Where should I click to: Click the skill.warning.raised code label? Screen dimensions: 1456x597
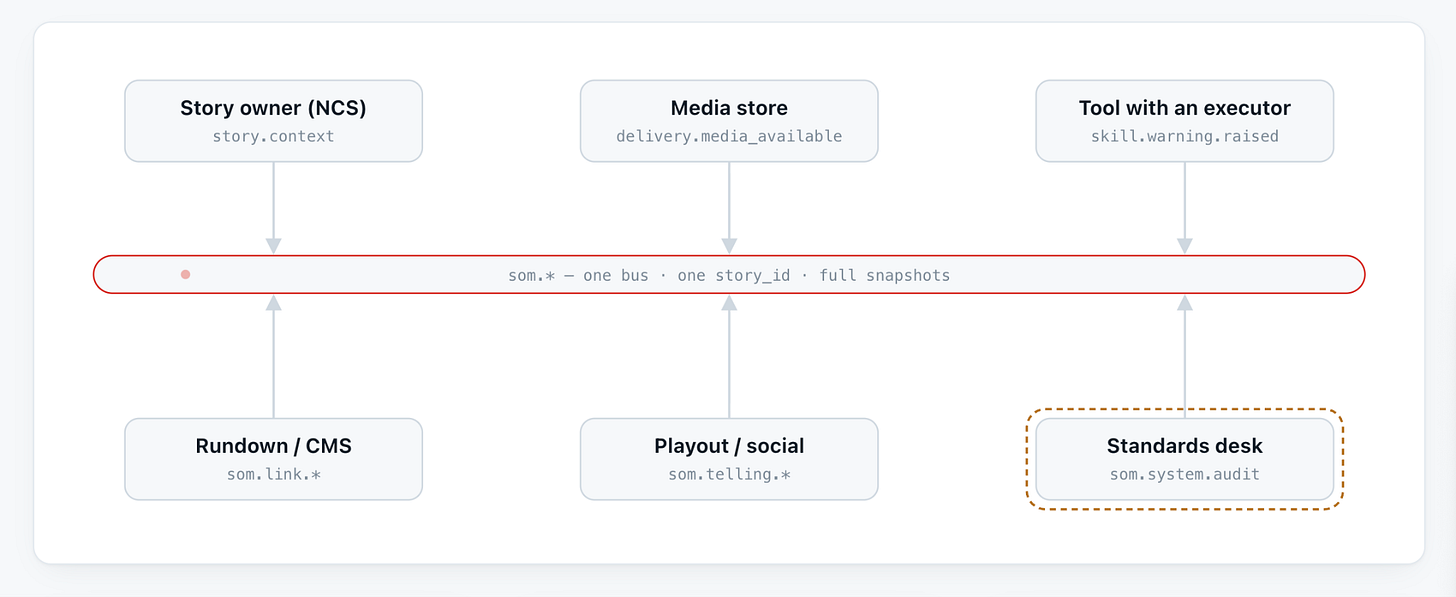[1185, 136]
